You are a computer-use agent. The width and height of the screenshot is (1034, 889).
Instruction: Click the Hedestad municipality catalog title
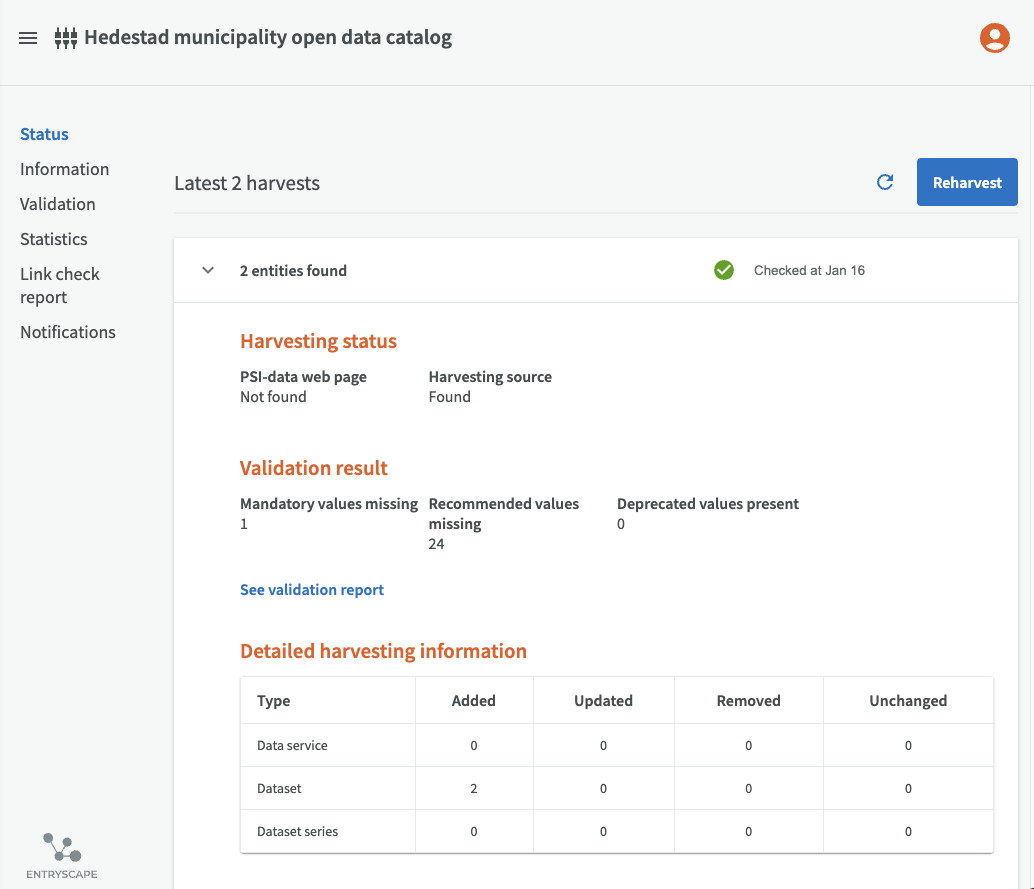pyautogui.click(x=268, y=38)
